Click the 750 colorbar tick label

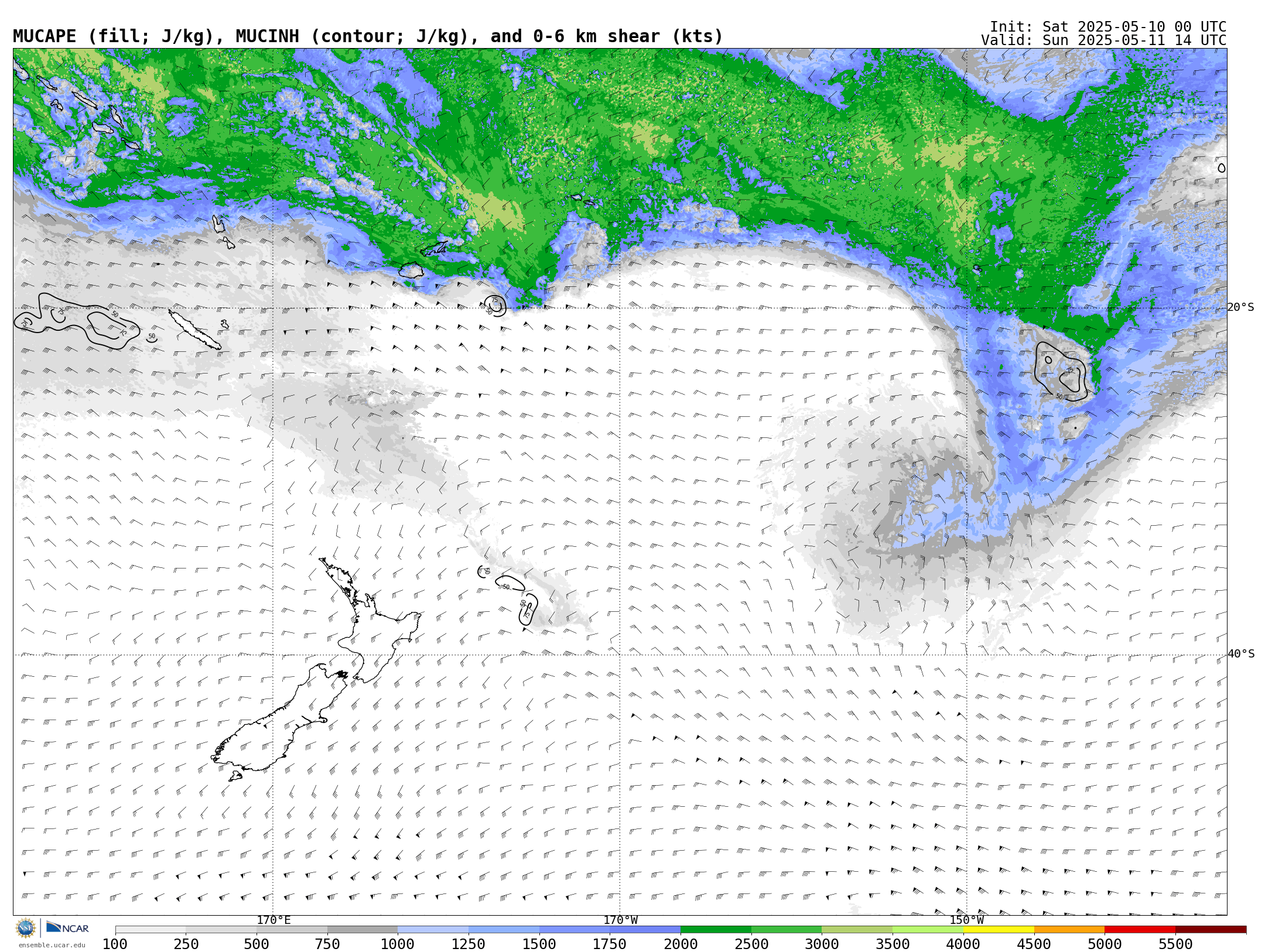click(x=327, y=944)
